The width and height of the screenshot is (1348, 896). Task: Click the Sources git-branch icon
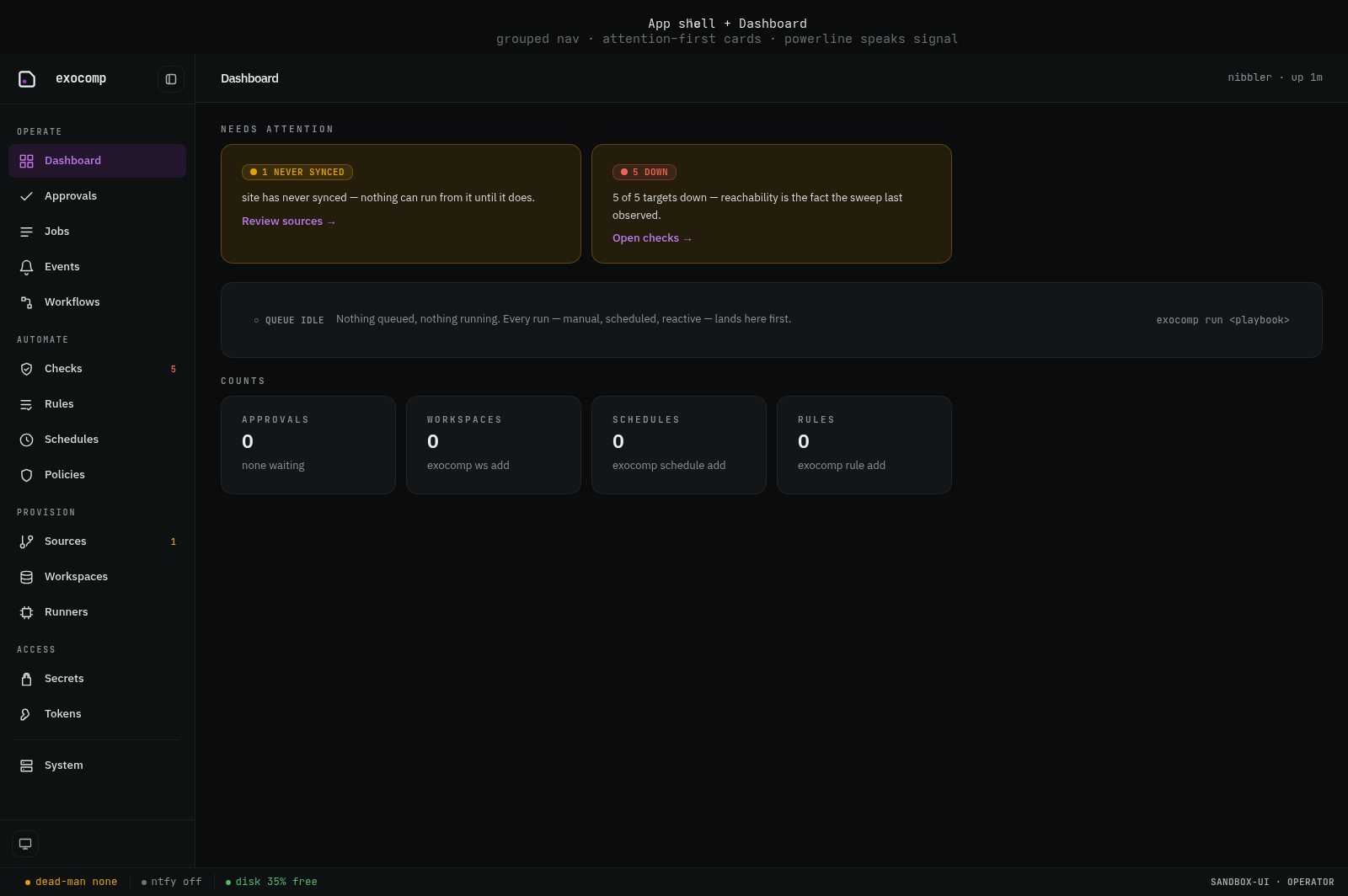pyautogui.click(x=26, y=541)
